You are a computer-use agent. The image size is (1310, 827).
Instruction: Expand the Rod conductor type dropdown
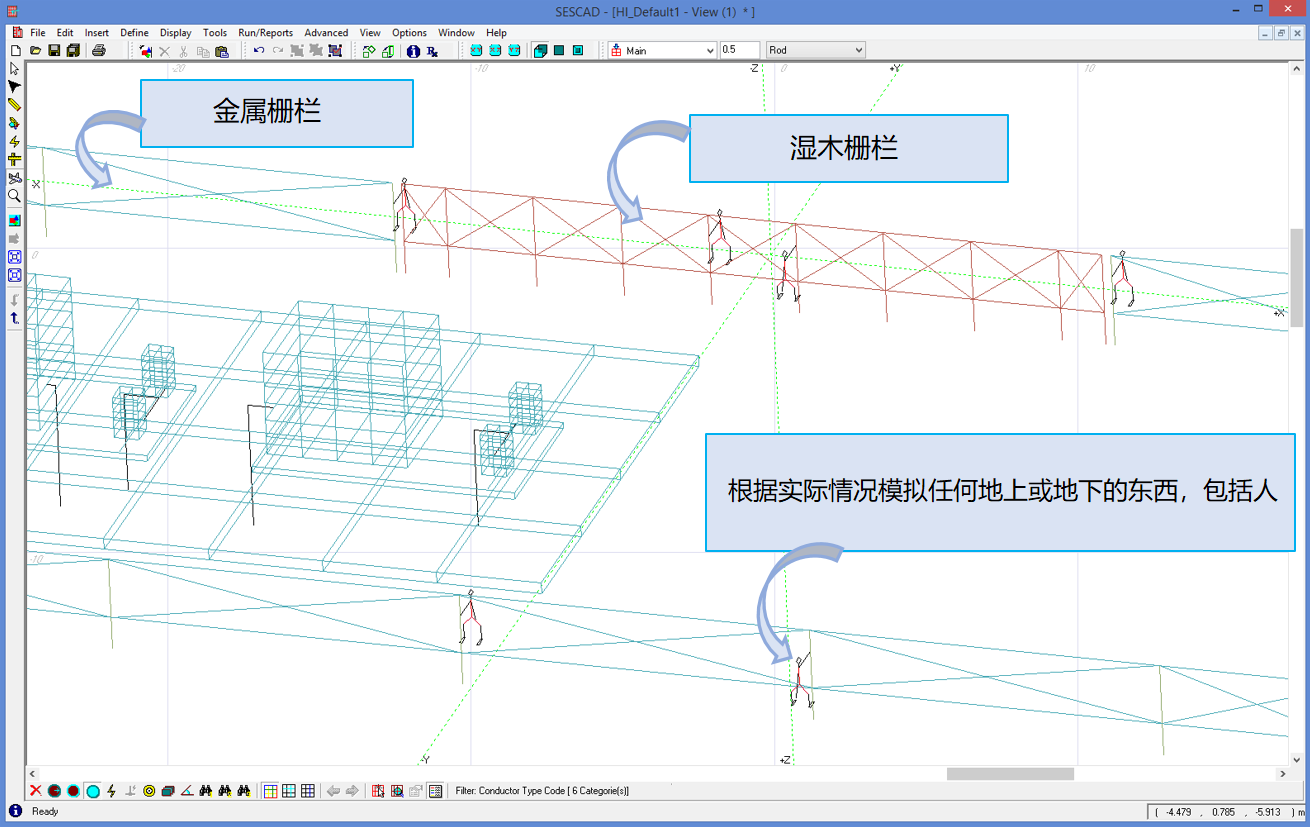858,51
